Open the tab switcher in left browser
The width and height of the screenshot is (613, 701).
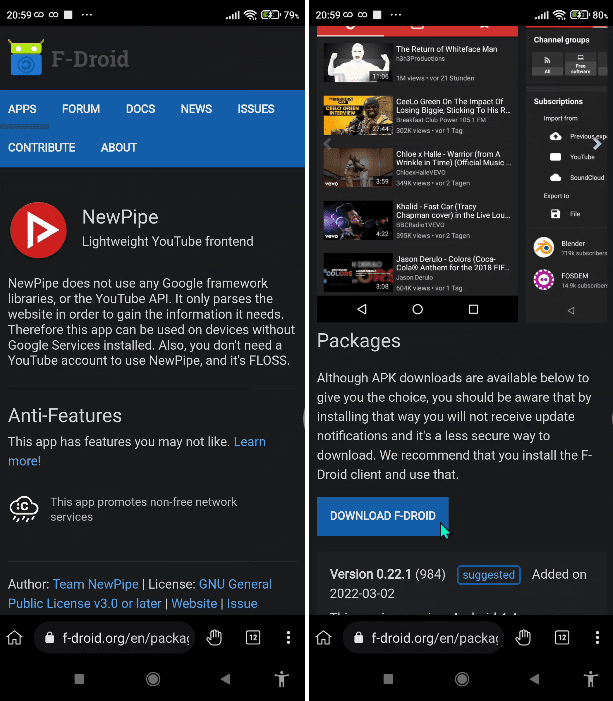pyautogui.click(x=253, y=638)
